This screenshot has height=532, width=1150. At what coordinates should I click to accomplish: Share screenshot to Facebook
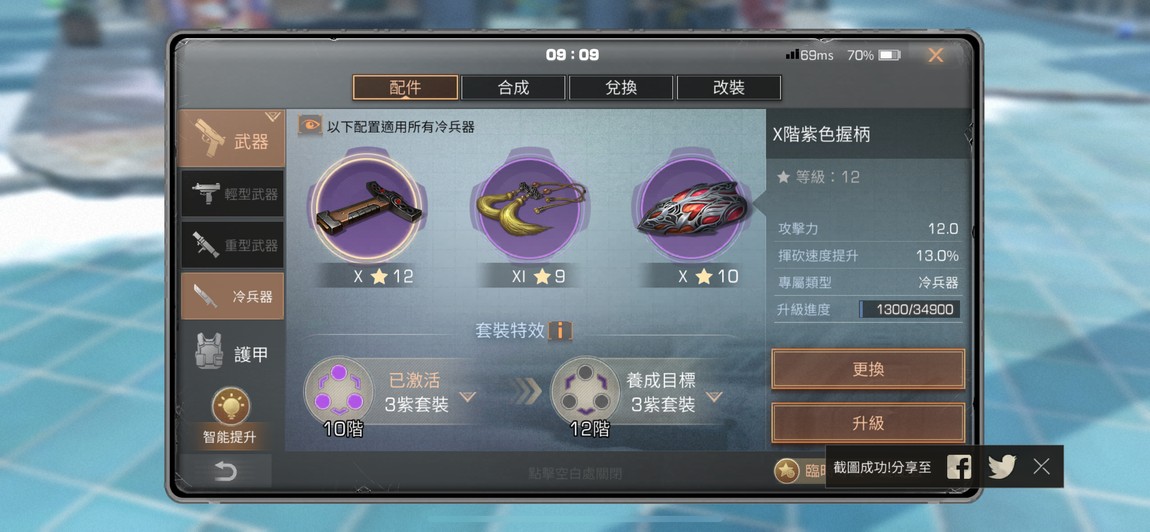point(959,467)
